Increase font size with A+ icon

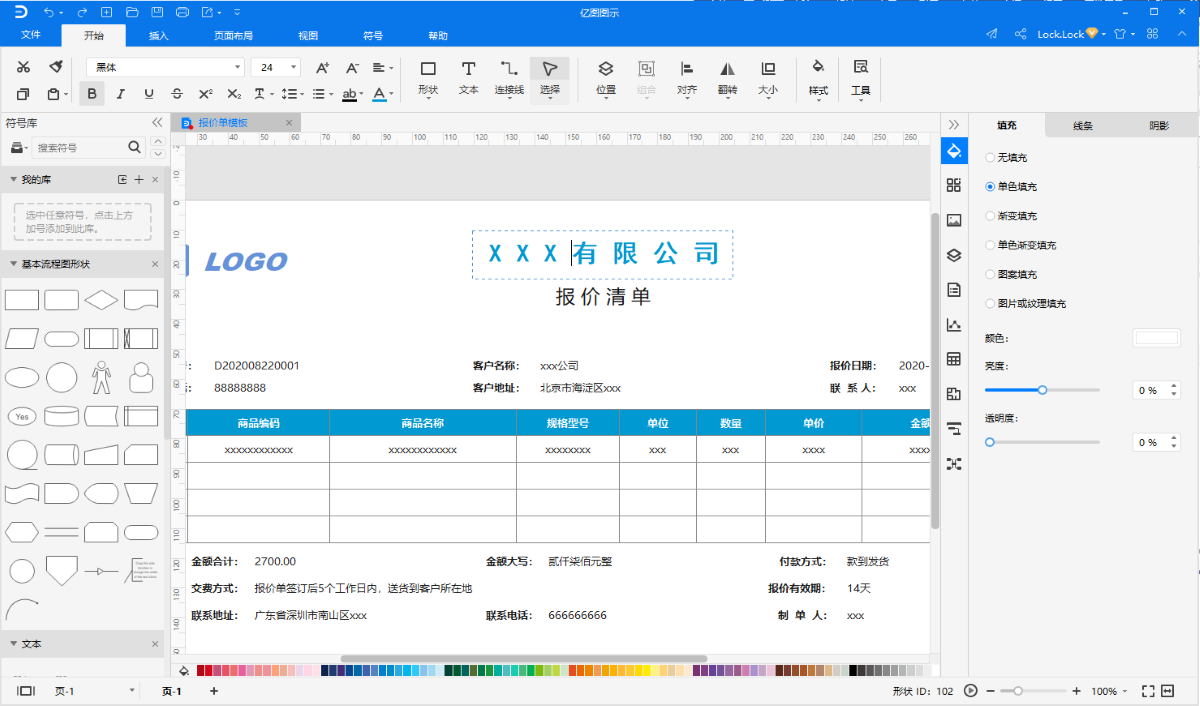tap(322, 68)
